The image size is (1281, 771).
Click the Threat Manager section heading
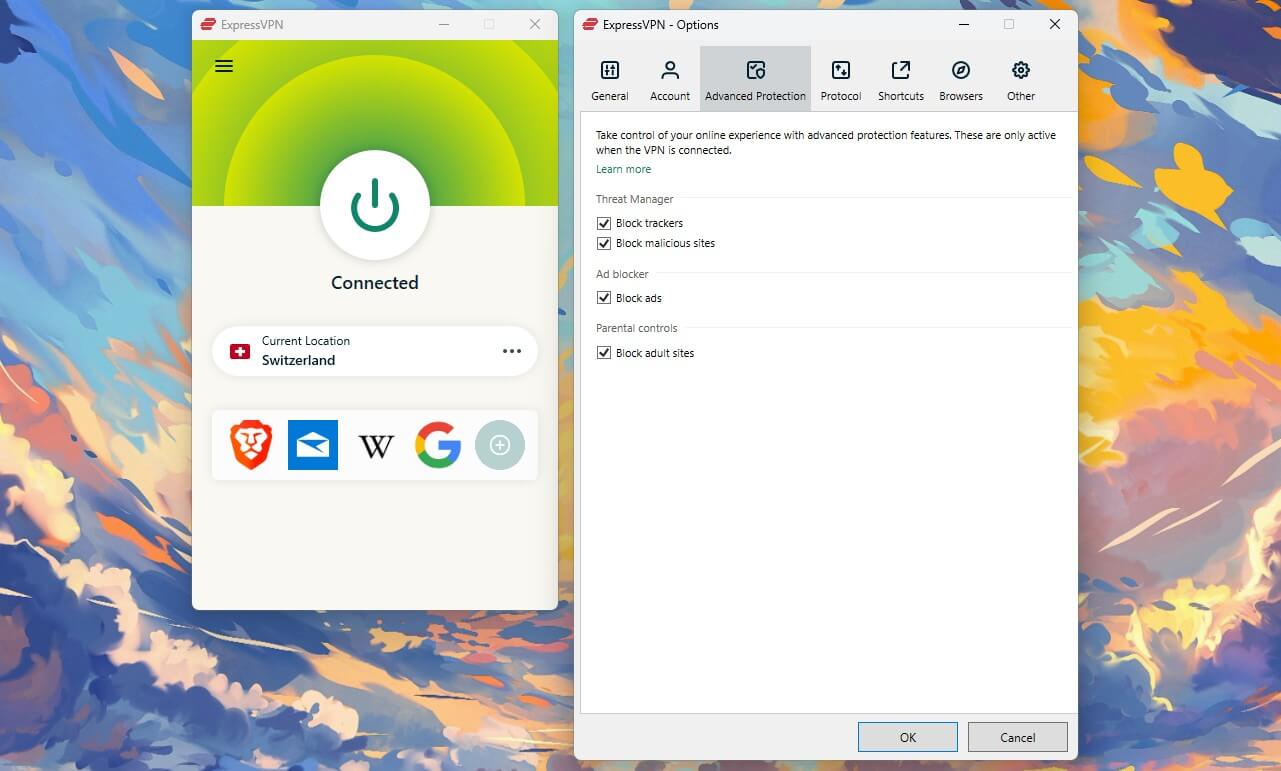click(635, 199)
